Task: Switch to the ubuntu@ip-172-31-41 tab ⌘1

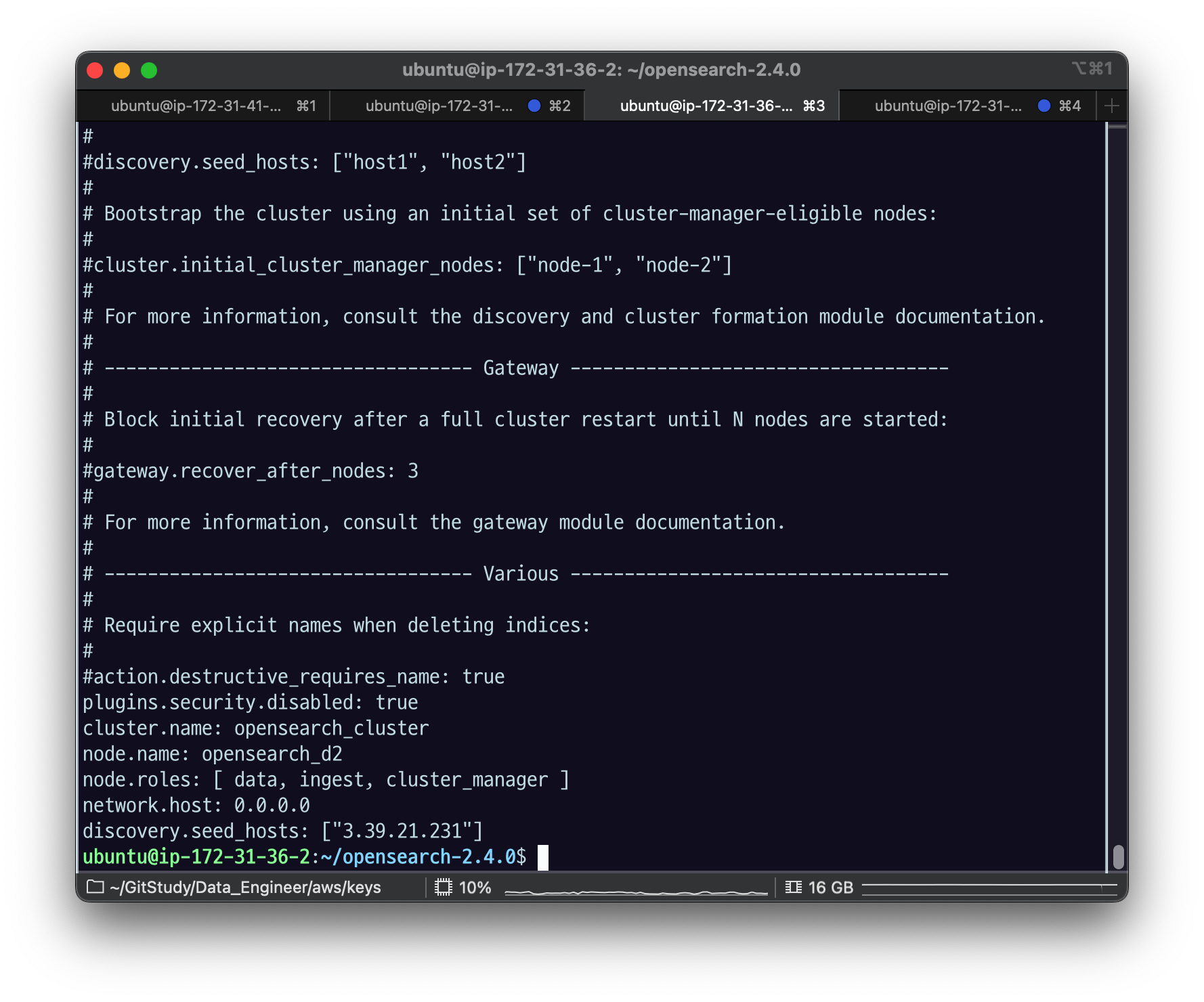Action: click(x=203, y=106)
